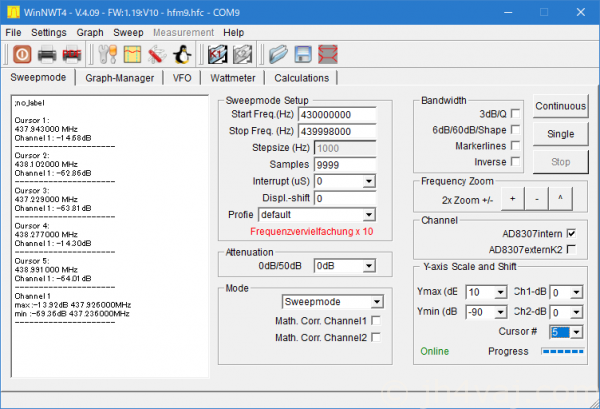Uncheck the AD8307intern channel checkbox
This screenshot has height=409, width=600.
pyautogui.click(x=571, y=233)
